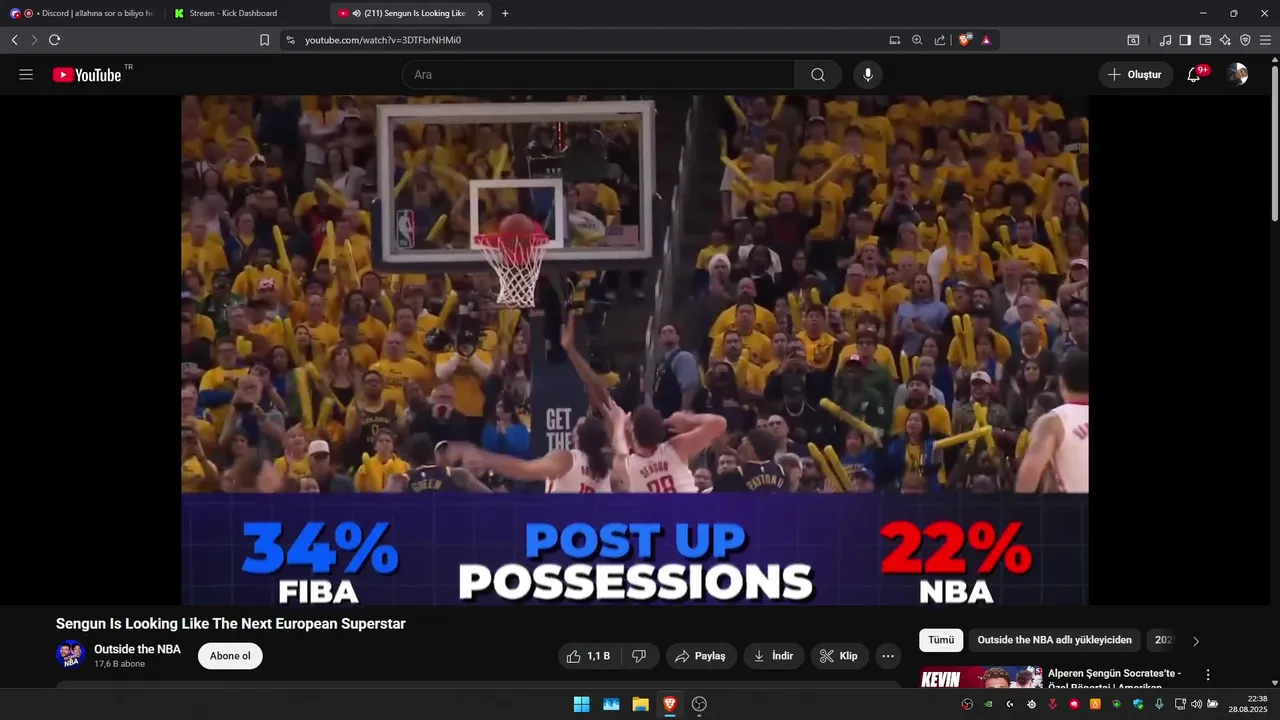Open the more actions three-dot menu
The height and width of the screenshot is (720, 1280).
[888, 656]
